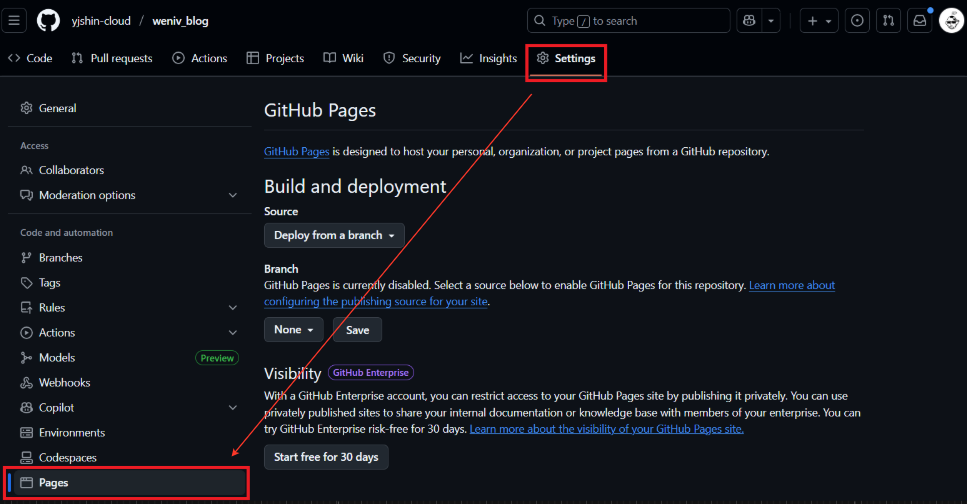The image size is (967, 504).
Task: Click the graph icon on Insights tab
Action: point(466,58)
